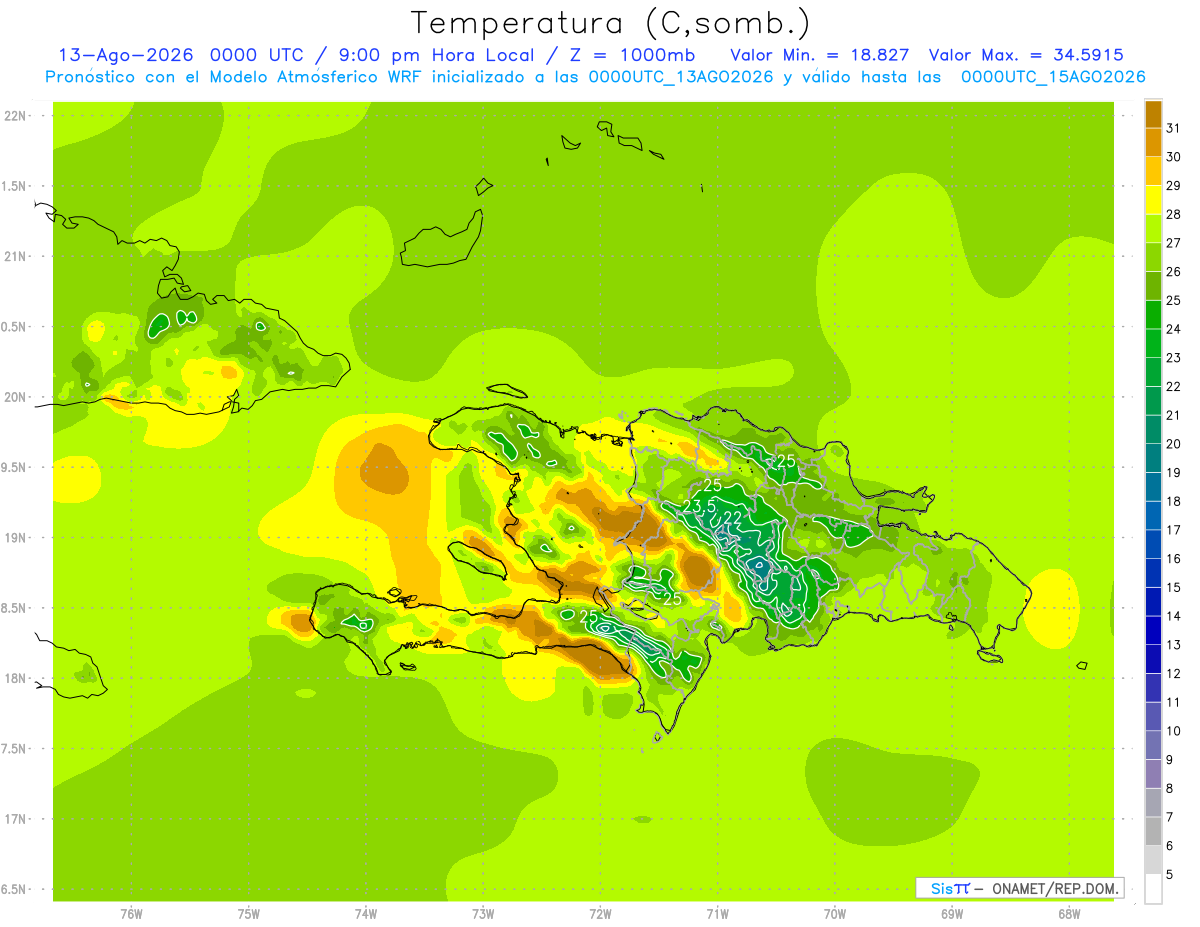Click the white swatch below 5 on scale
Image resolution: width=1200 pixels, height=927 pixels.
tap(1153, 889)
